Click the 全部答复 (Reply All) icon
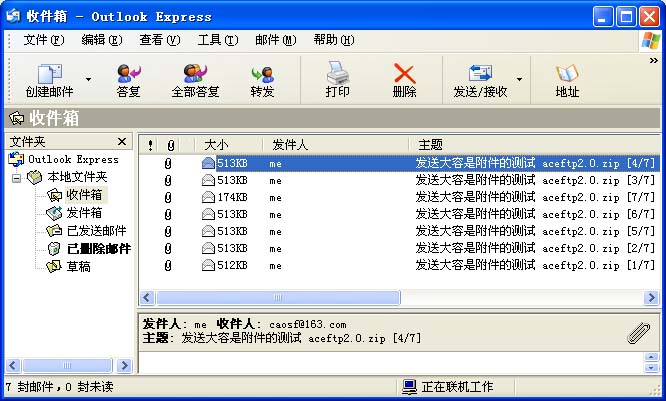The height and width of the screenshot is (401, 666). click(195, 74)
